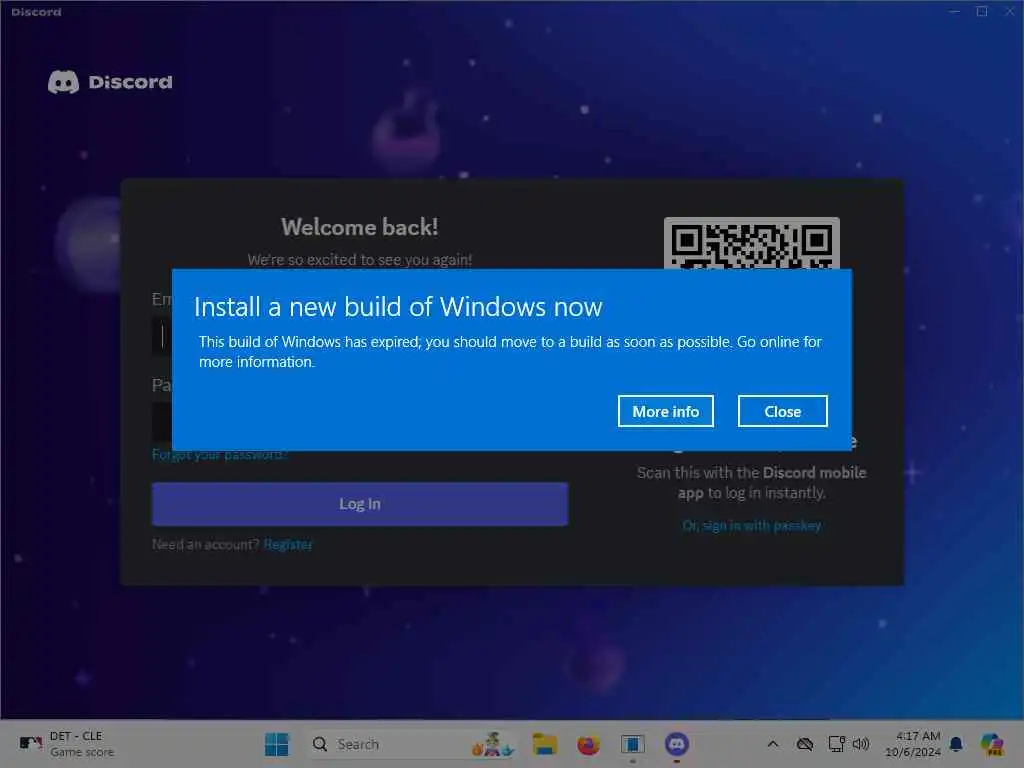Open the volume speaker tray icon

pyautogui.click(x=861, y=744)
